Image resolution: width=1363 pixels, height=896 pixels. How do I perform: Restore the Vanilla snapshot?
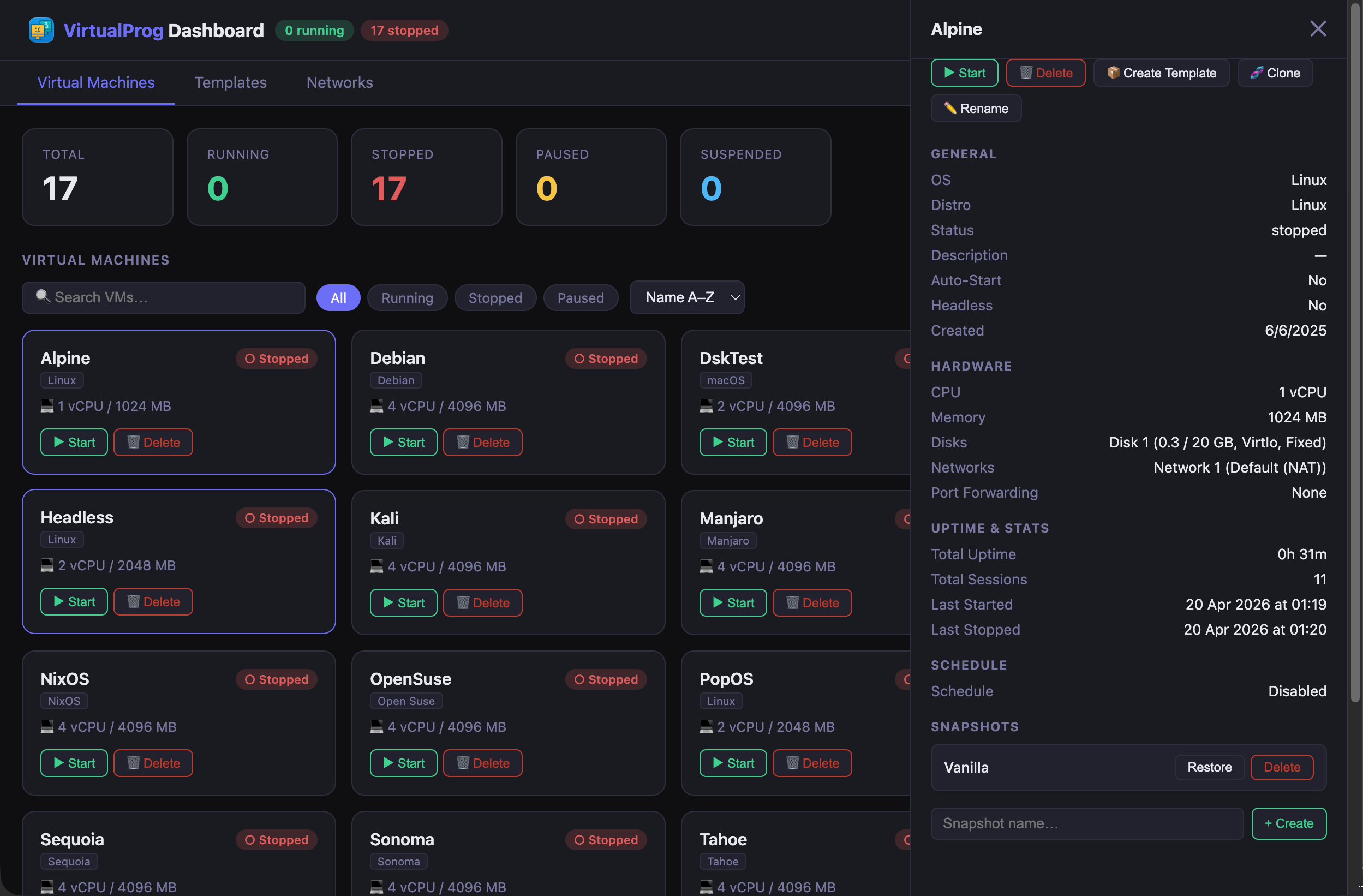click(1209, 767)
